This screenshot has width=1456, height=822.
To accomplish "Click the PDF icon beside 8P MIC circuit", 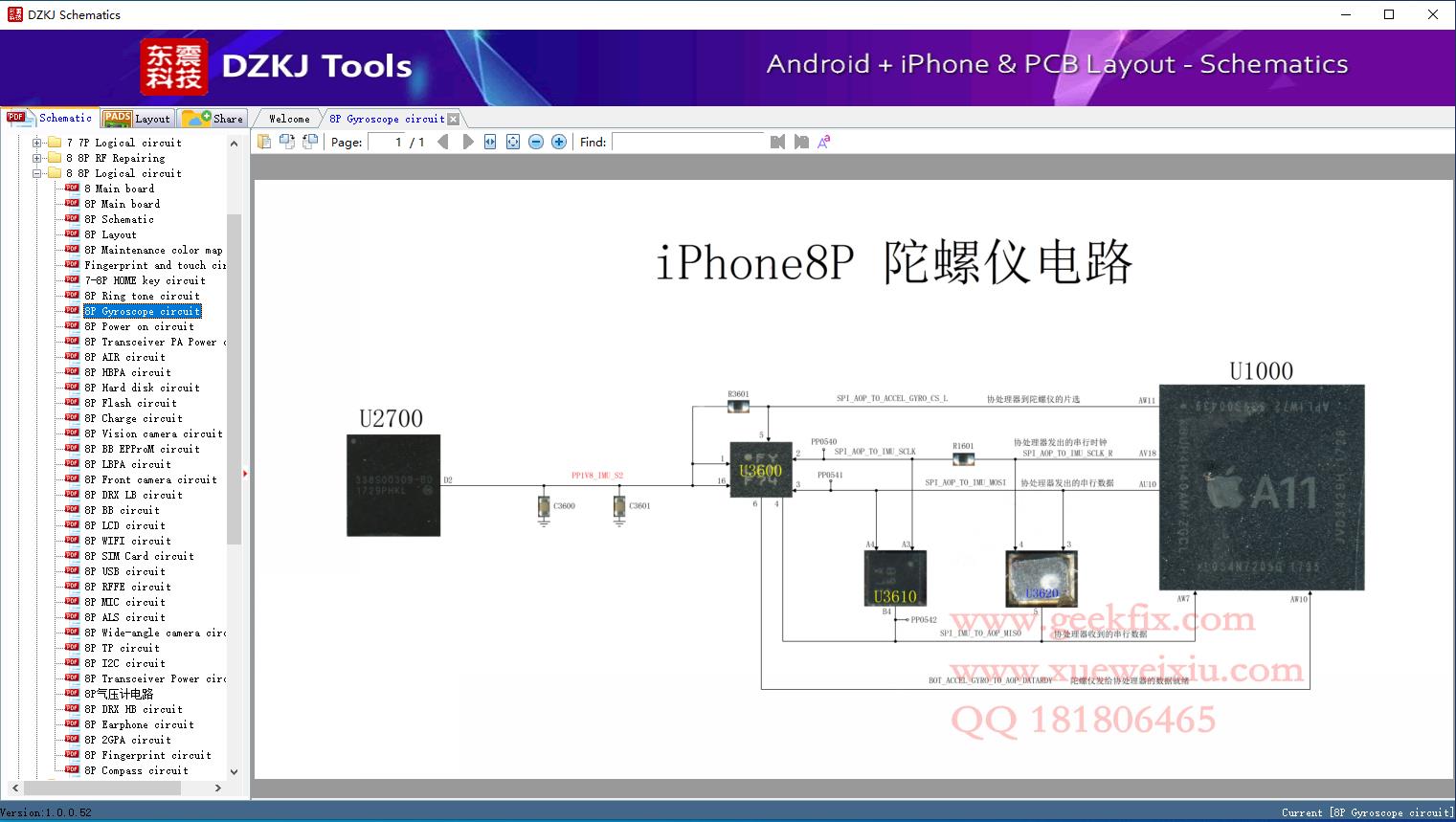I will [x=72, y=601].
